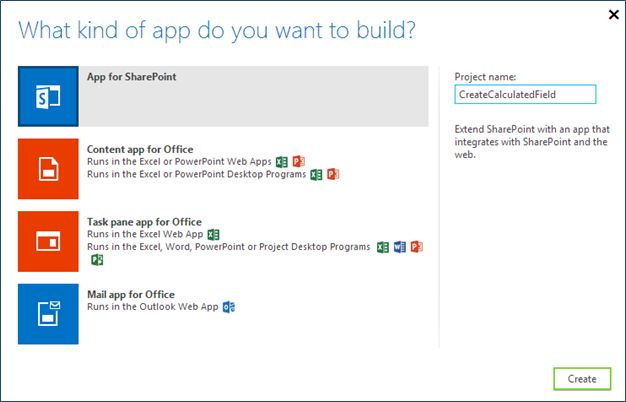626x402 pixels.
Task: Click the 'Project name:' label
Action: 485,77
